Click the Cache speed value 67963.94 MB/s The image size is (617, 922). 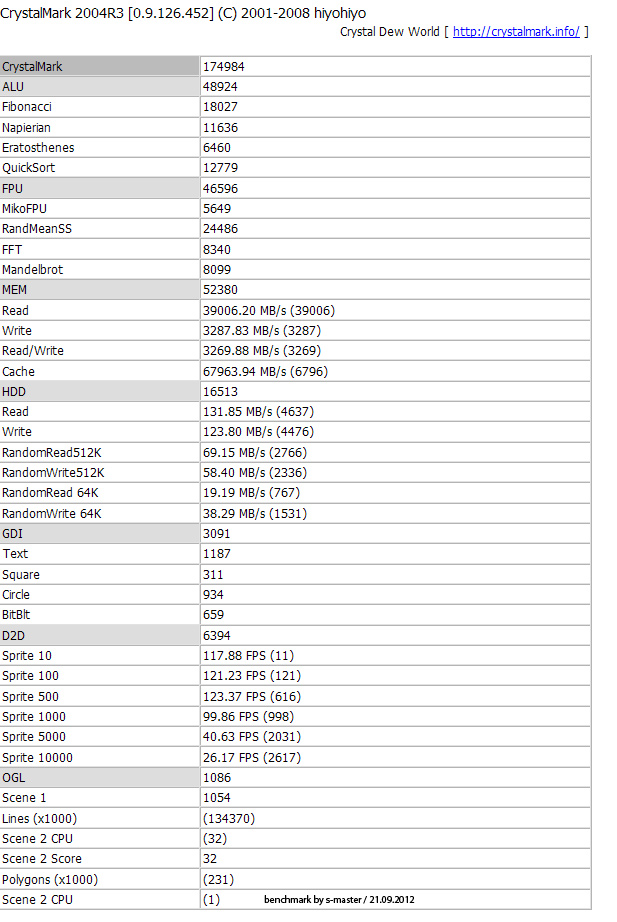(x=265, y=371)
